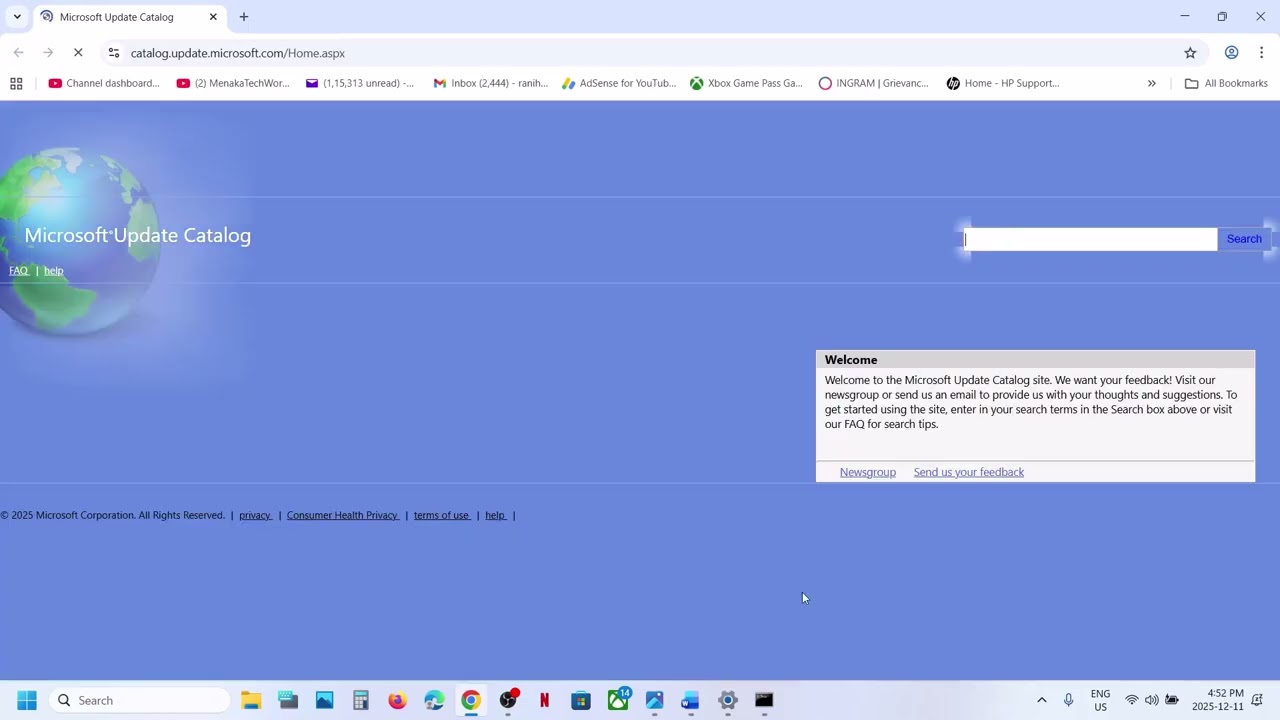
Task: Open the privacy footer link
Action: point(255,515)
